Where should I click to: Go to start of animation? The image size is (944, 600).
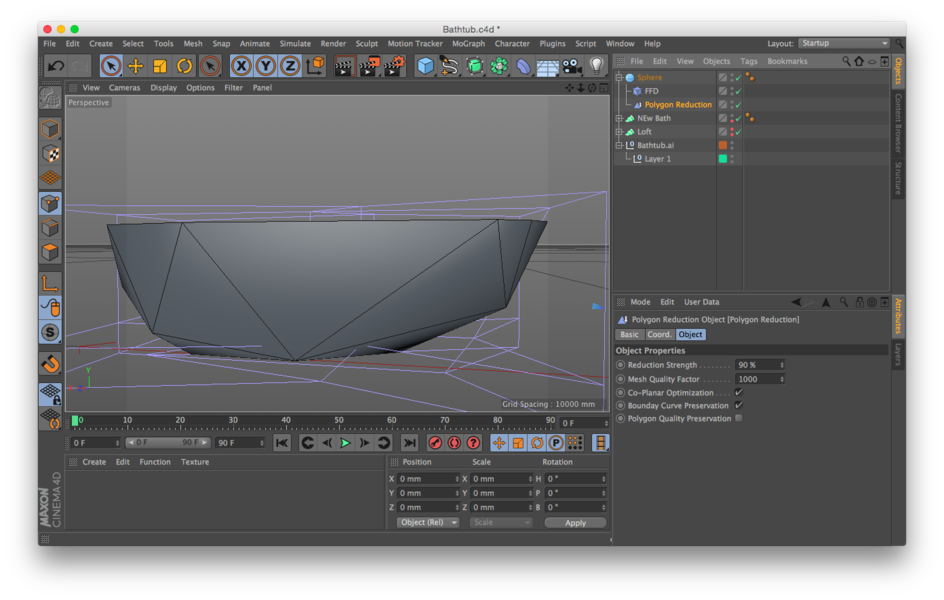coord(281,443)
